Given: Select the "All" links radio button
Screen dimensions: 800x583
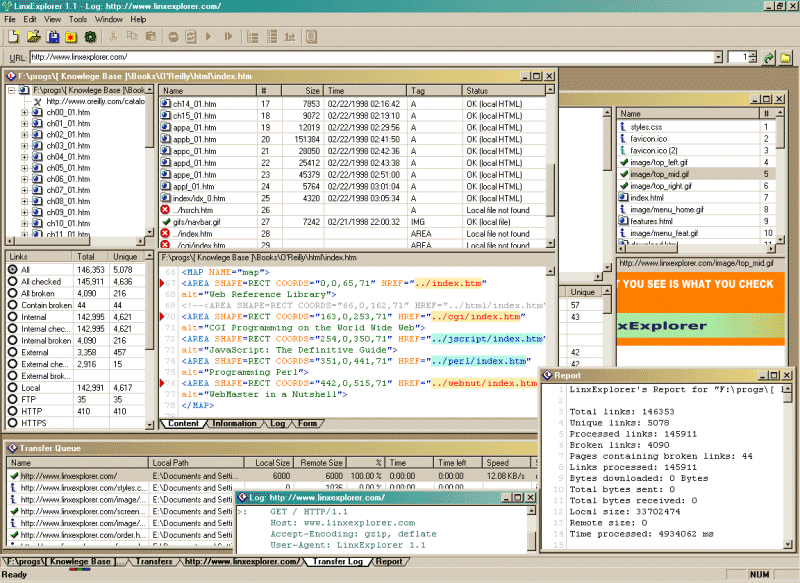Looking at the screenshot, I should (x=13, y=269).
